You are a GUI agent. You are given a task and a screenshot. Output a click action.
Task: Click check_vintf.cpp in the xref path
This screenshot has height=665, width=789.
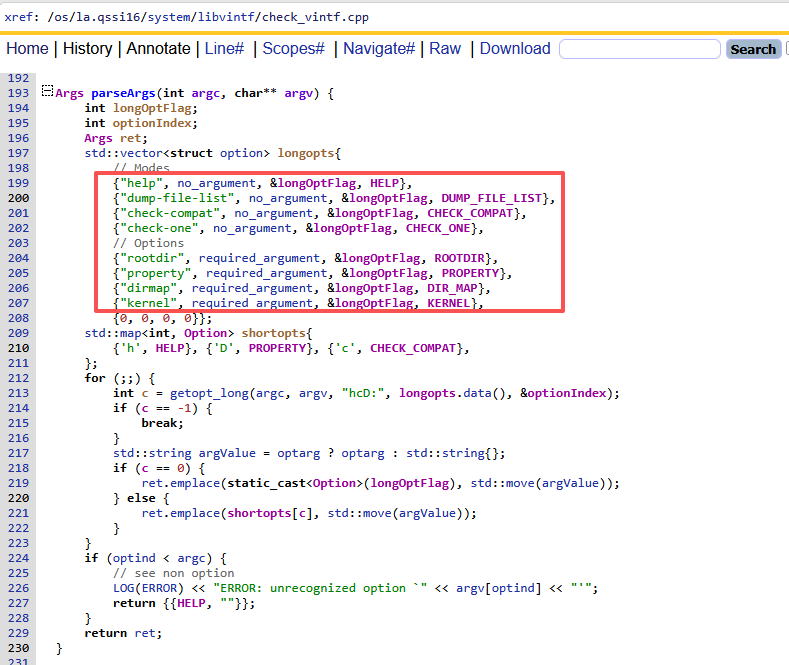pyautogui.click(x=315, y=17)
